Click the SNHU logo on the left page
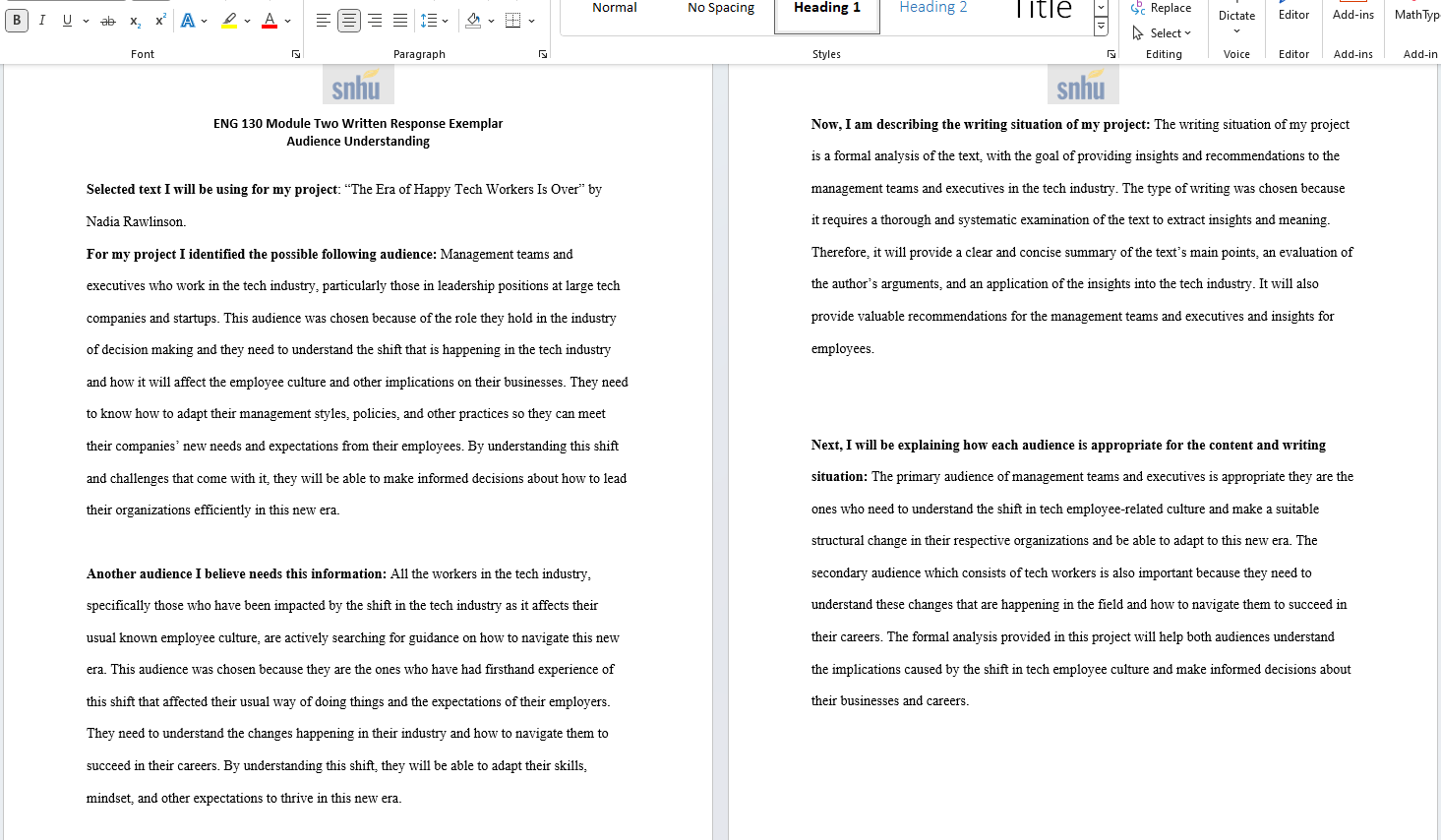 point(358,86)
